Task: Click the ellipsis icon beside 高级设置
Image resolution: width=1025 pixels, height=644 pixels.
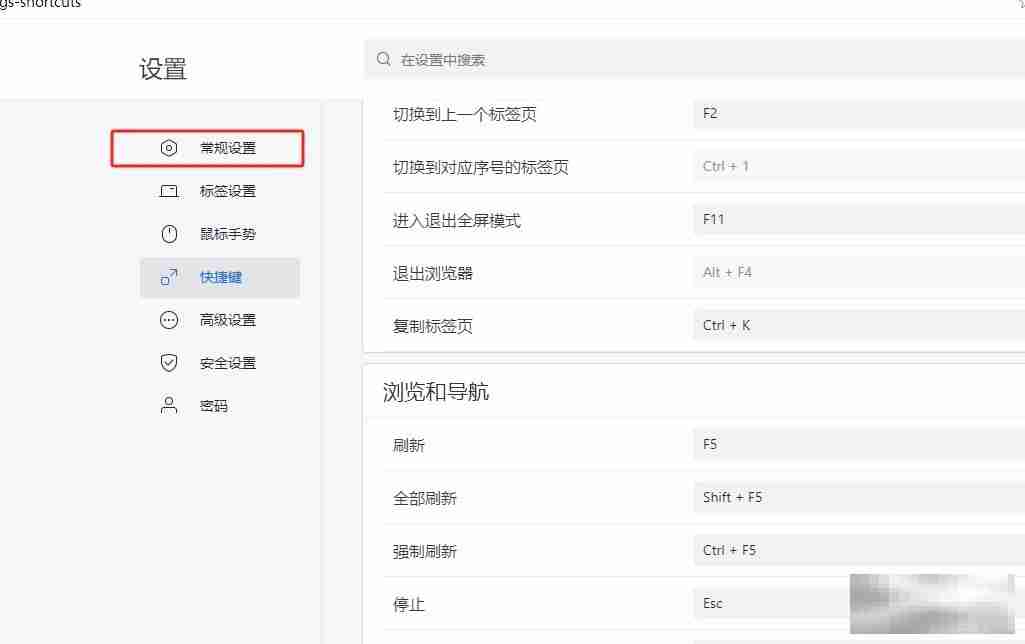Action: [x=169, y=320]
